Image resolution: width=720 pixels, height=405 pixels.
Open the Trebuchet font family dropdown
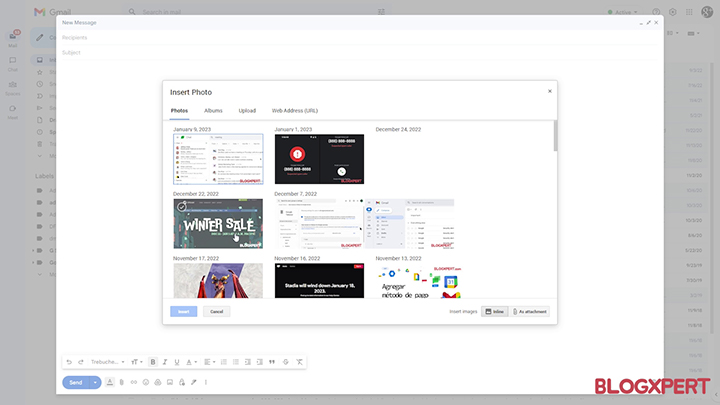(x=107, y=362)
